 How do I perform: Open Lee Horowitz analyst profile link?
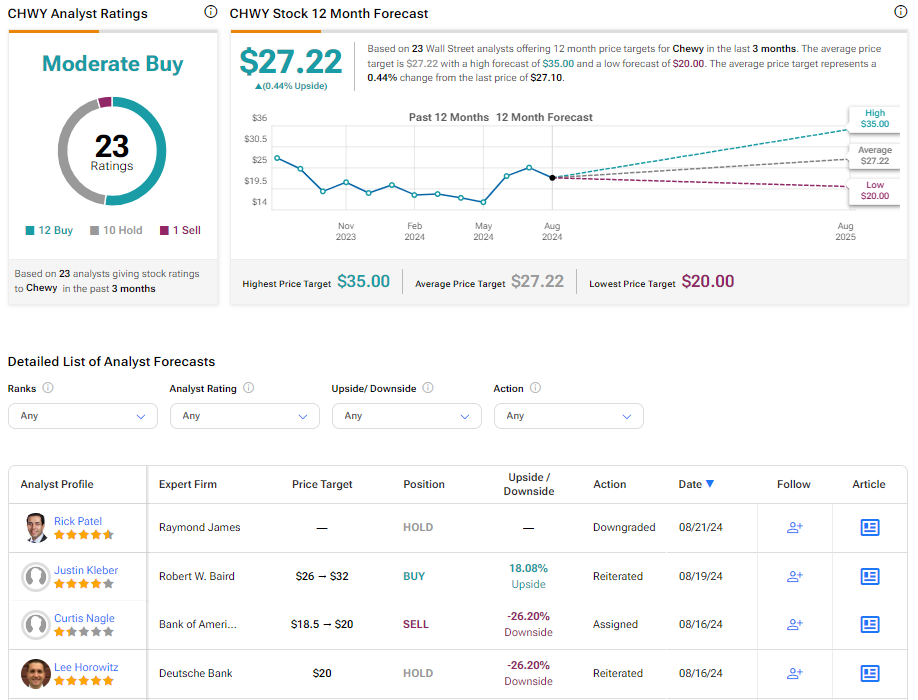pos(86,667)
